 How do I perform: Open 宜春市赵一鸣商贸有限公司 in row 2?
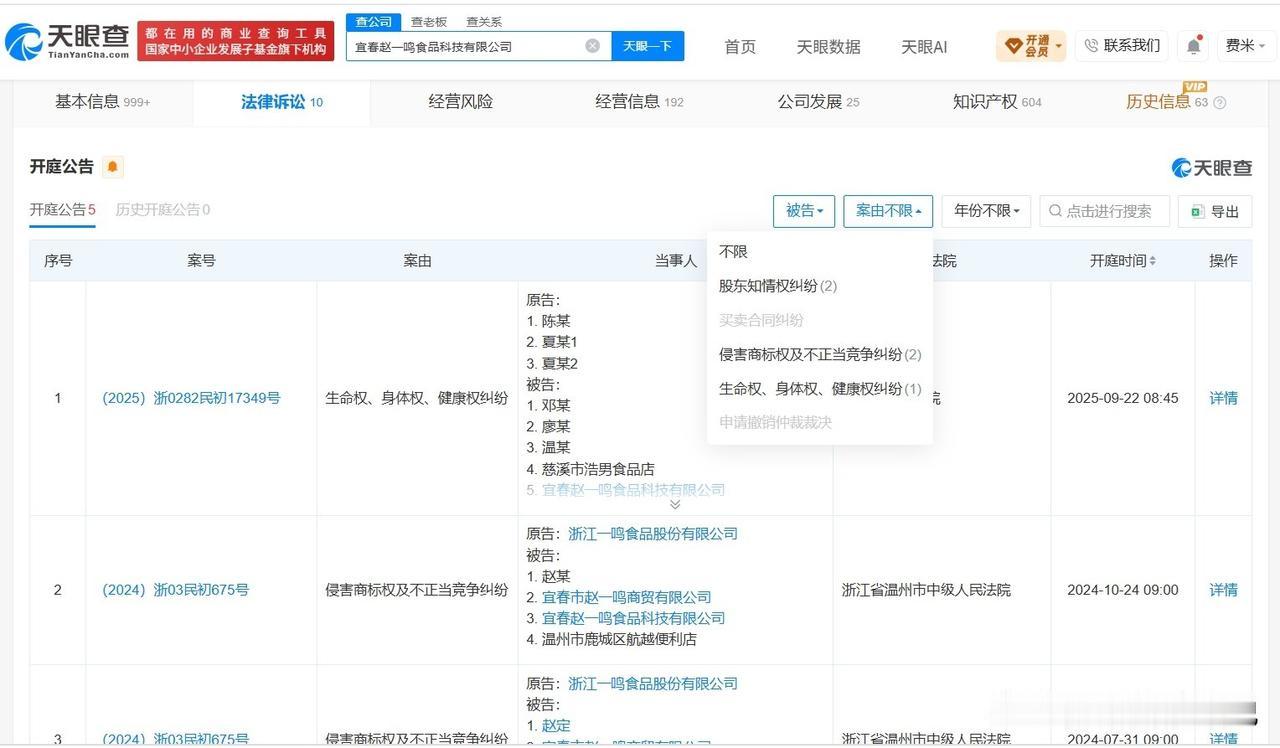[x=627, y=597]
